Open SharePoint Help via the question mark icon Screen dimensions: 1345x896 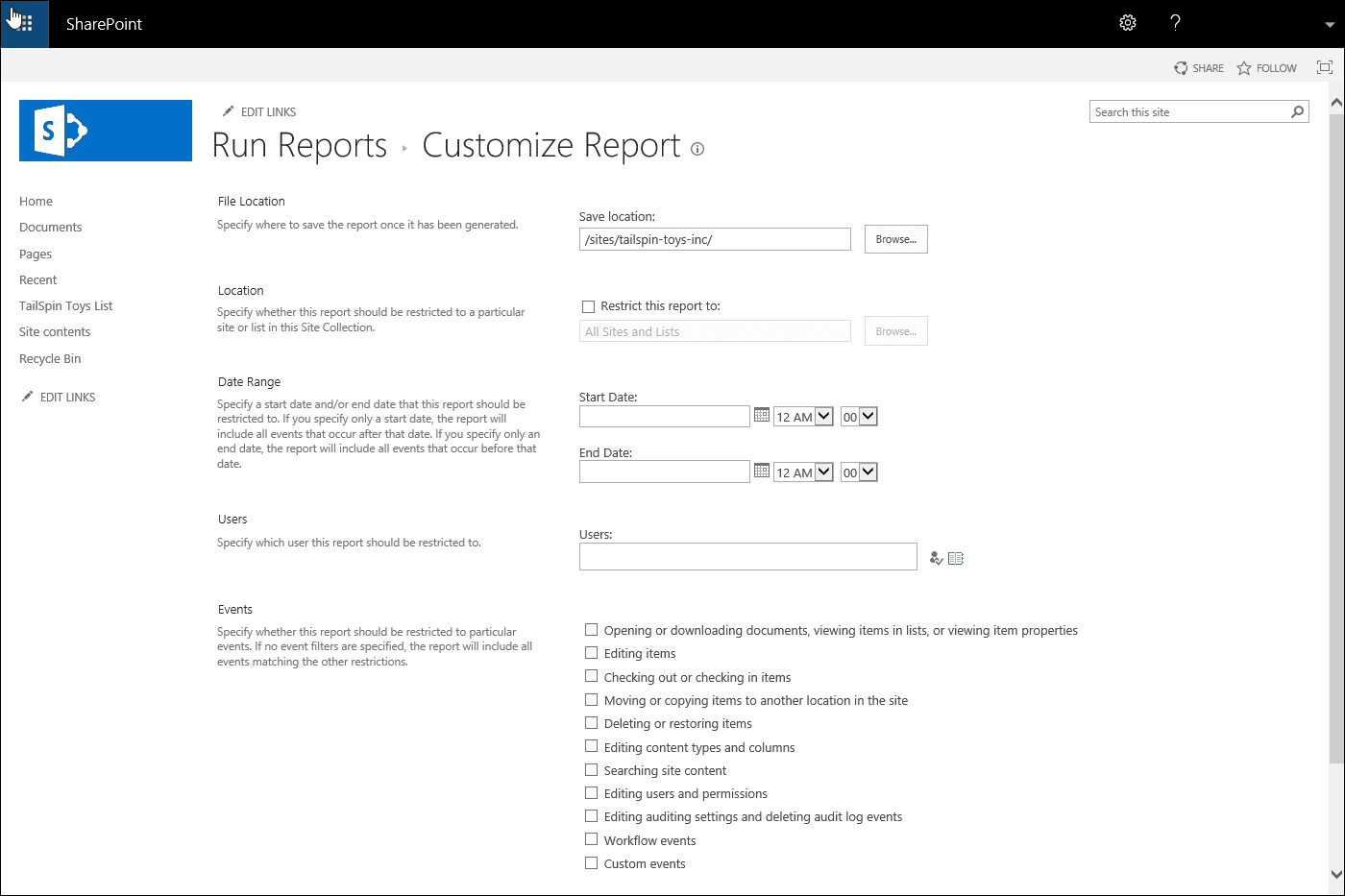pos(1175,22)
